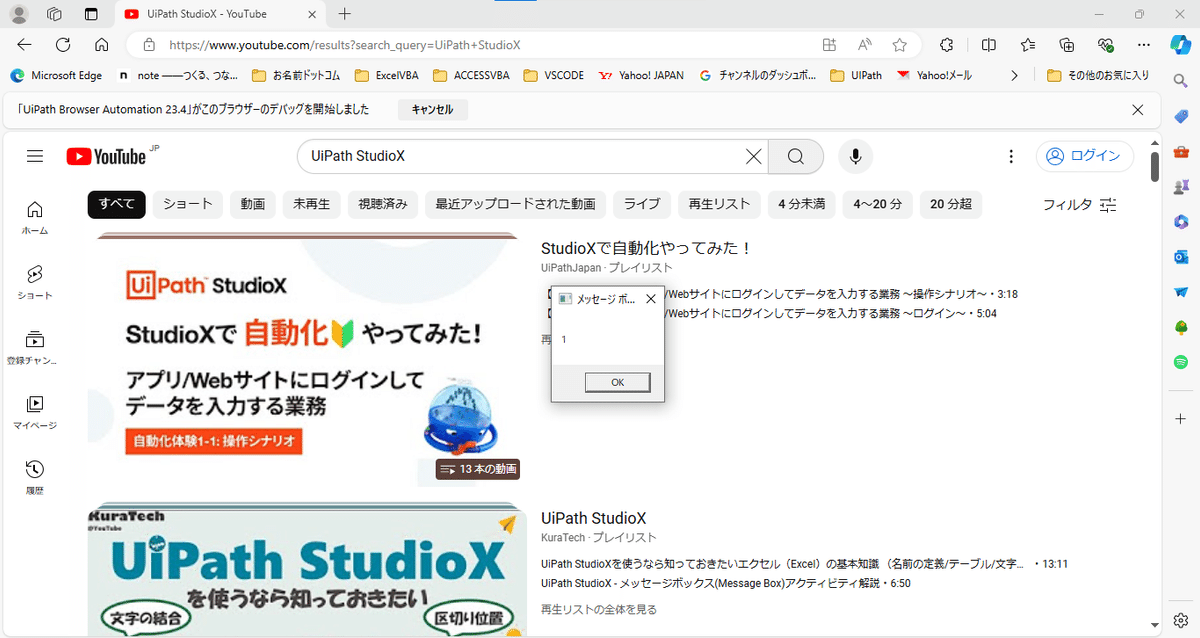Open subscriptions (登録チャンネル) in sidebar

(35, 347)
